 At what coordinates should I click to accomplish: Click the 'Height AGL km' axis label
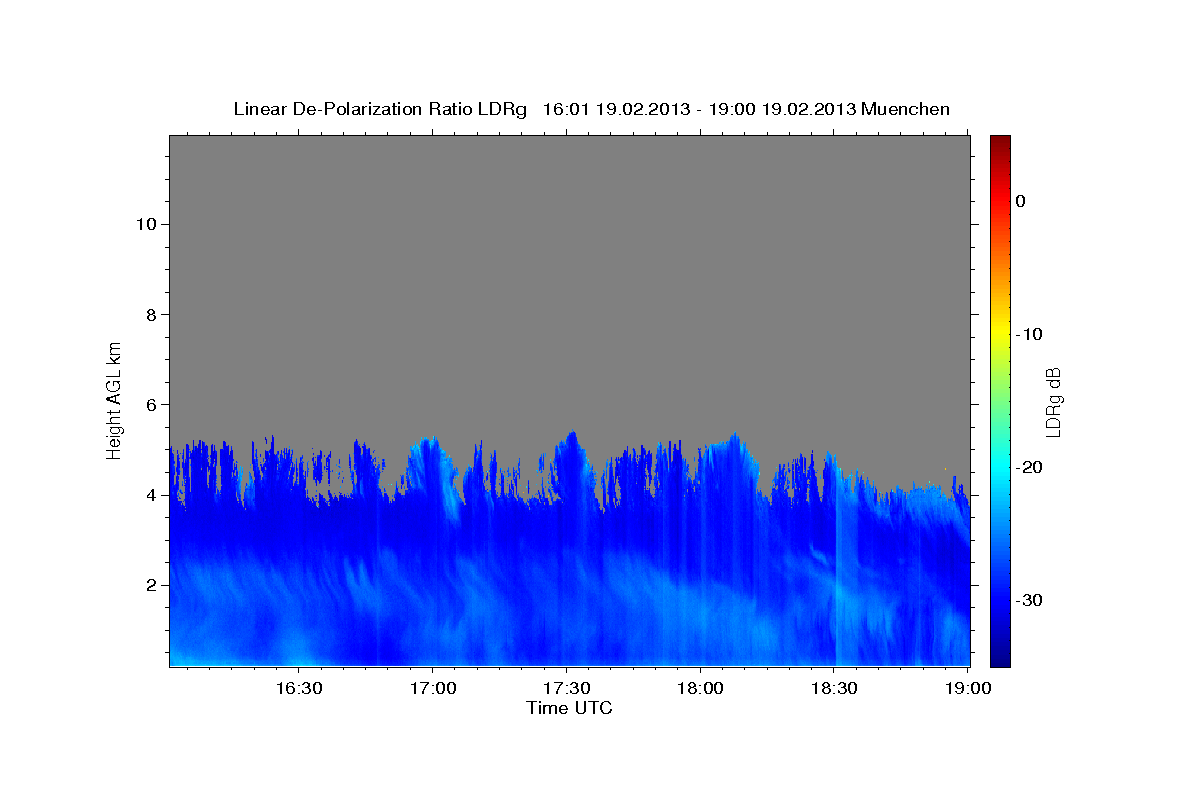(115, 399)
